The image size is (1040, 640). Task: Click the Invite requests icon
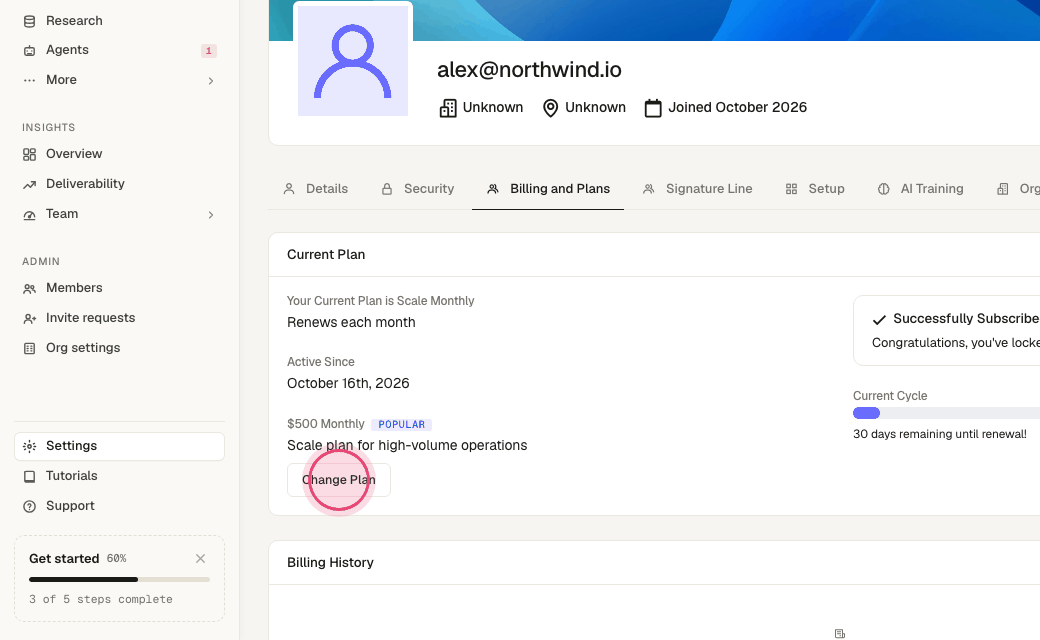[x=29, y=318]
